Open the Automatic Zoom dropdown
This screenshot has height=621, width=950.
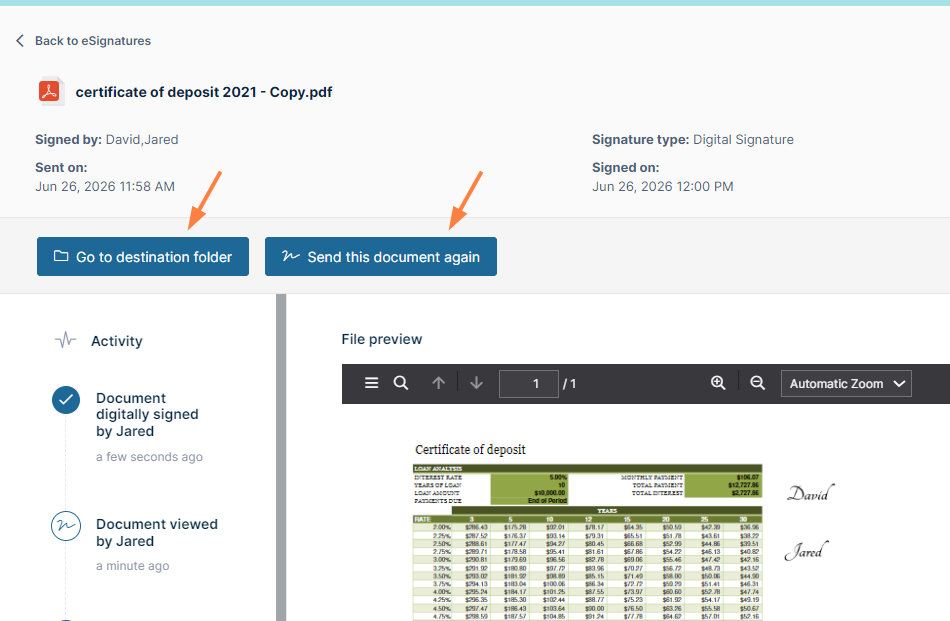(846, 384)
